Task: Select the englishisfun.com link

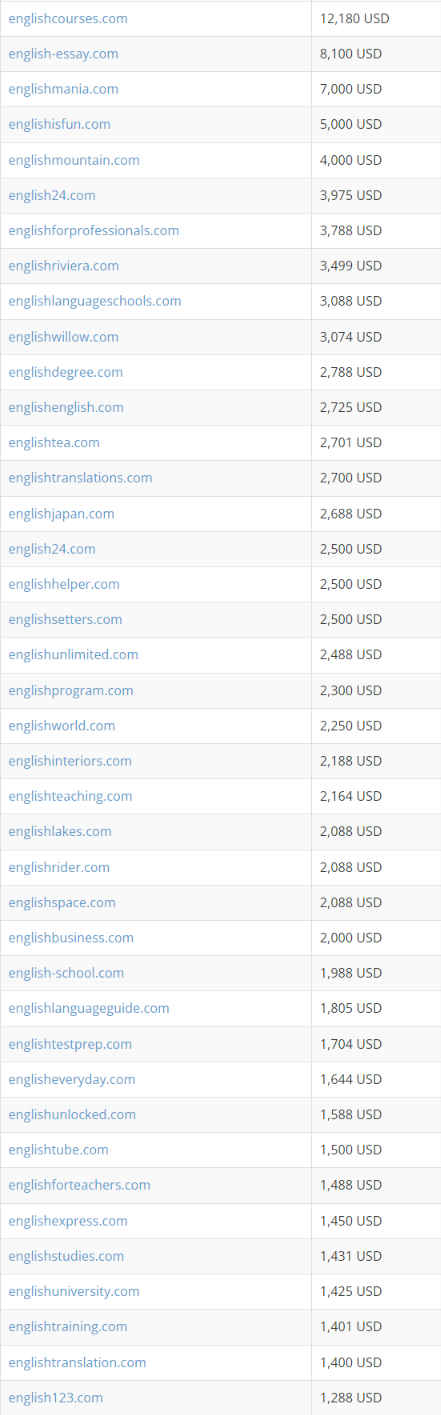Action: point(59,124)
